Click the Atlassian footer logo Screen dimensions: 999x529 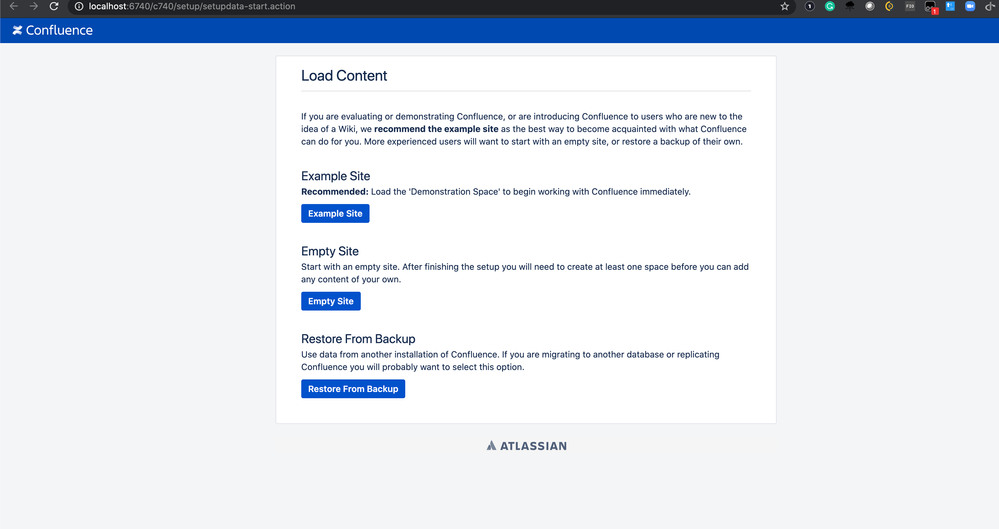(526, 446)
